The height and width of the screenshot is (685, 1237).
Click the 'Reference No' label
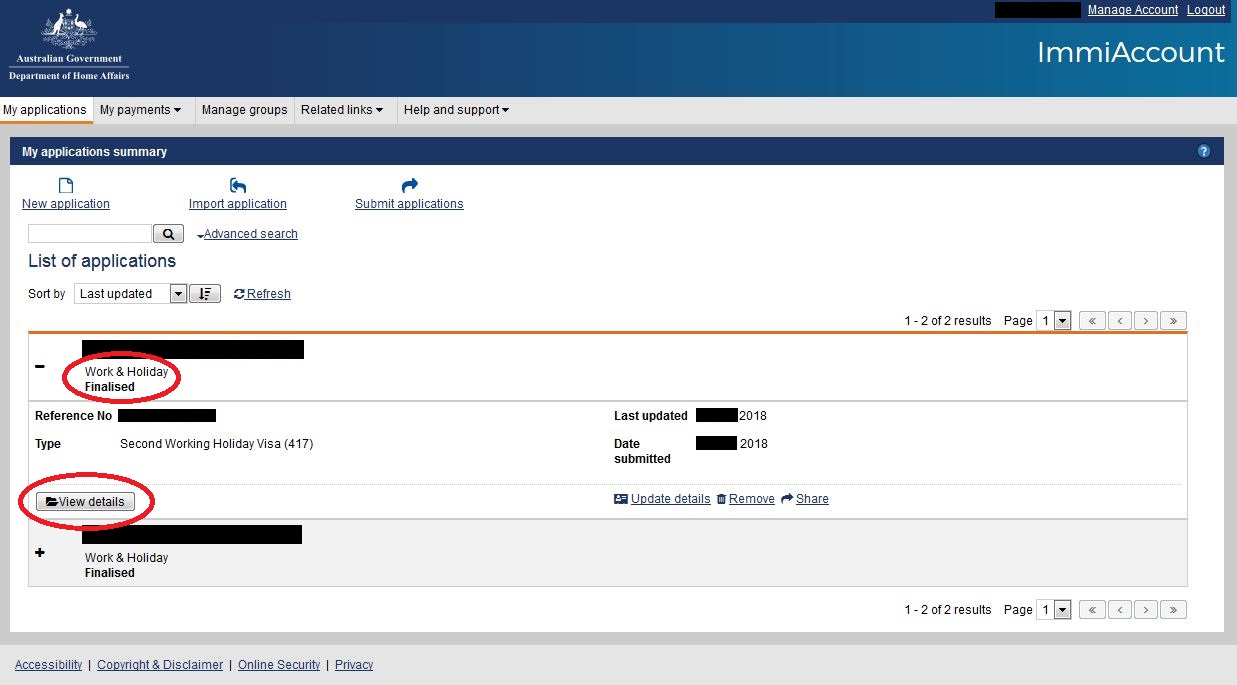73,416
